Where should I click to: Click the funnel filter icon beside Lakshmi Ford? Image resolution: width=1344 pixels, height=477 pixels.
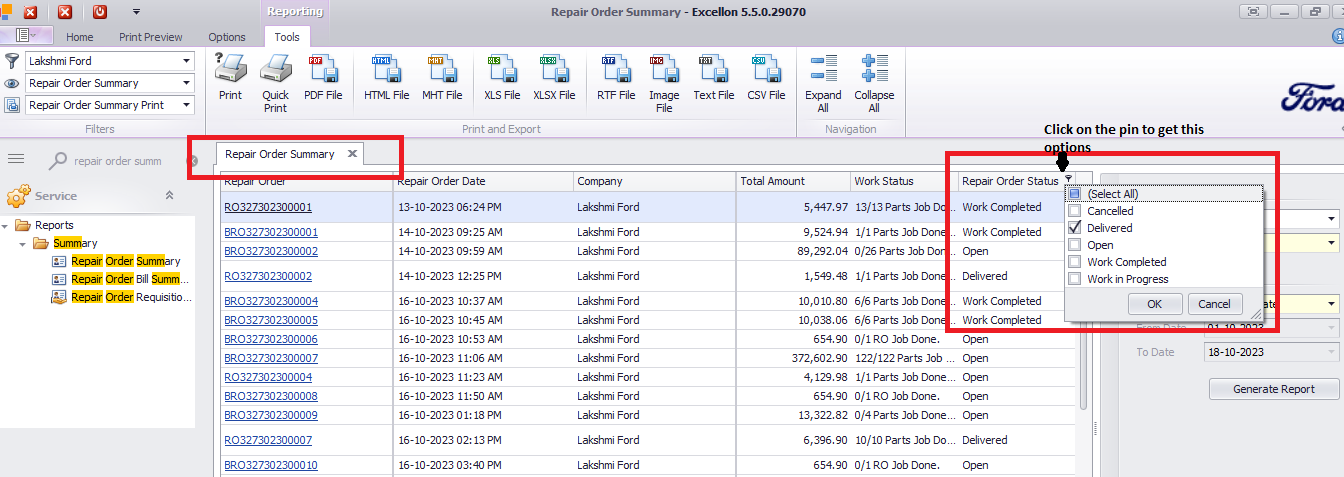pos(12,61)
